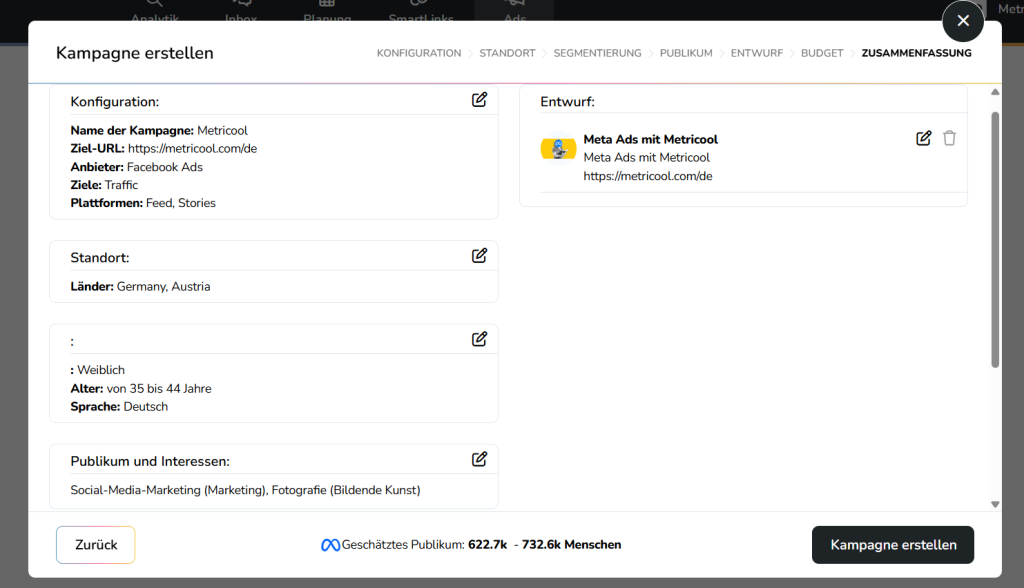The width and height of the screenshot is (1024, 588).
Task: Go to the Entwurf step
Action: pos(757,53)
